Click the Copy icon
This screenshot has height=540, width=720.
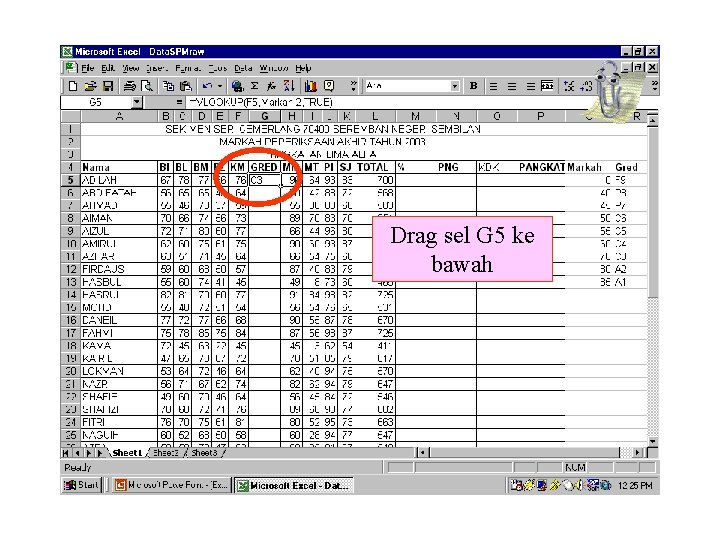pos(169,86)
